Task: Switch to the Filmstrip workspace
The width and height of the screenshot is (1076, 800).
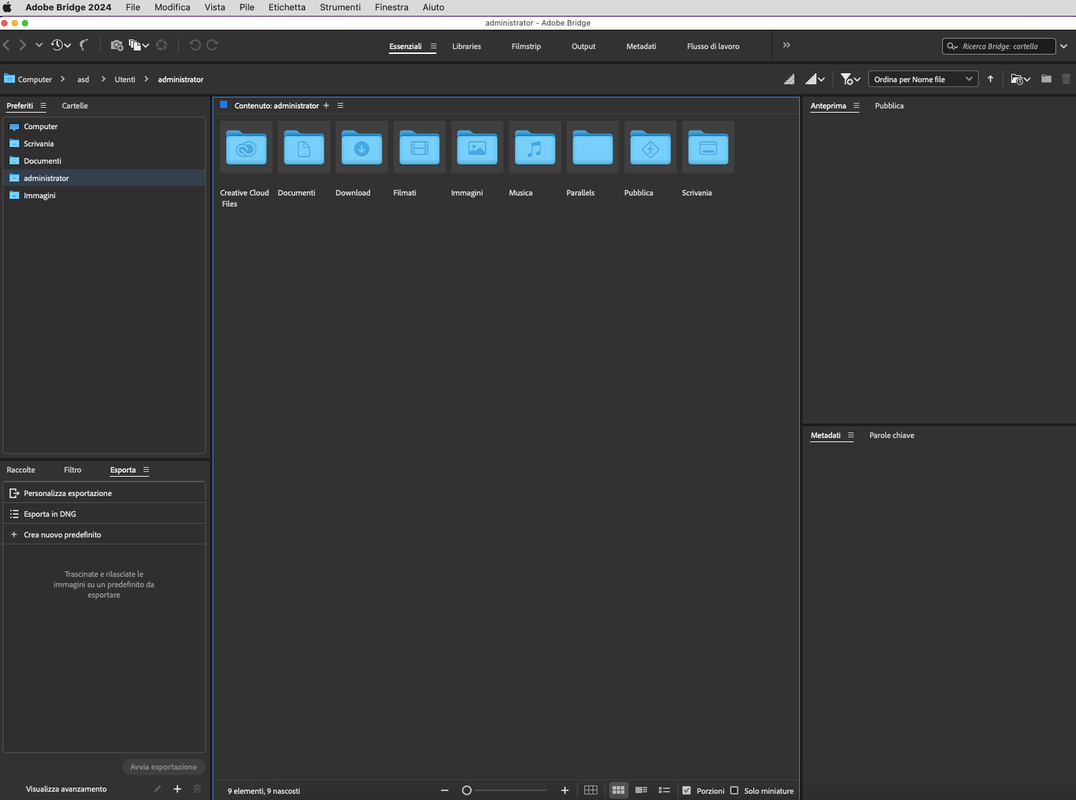Action: [x=526, y=47]
